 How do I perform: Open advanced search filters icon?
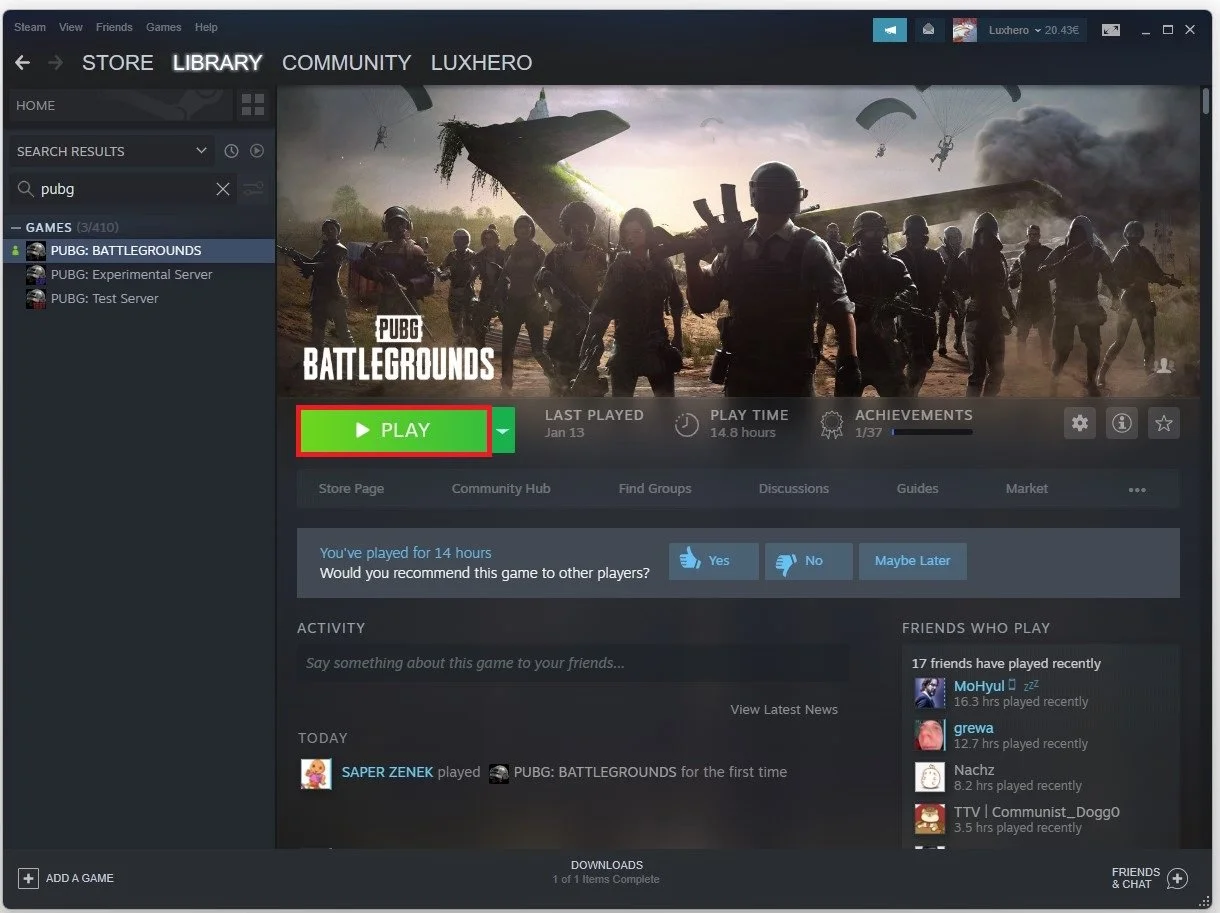tap(254, 189)
